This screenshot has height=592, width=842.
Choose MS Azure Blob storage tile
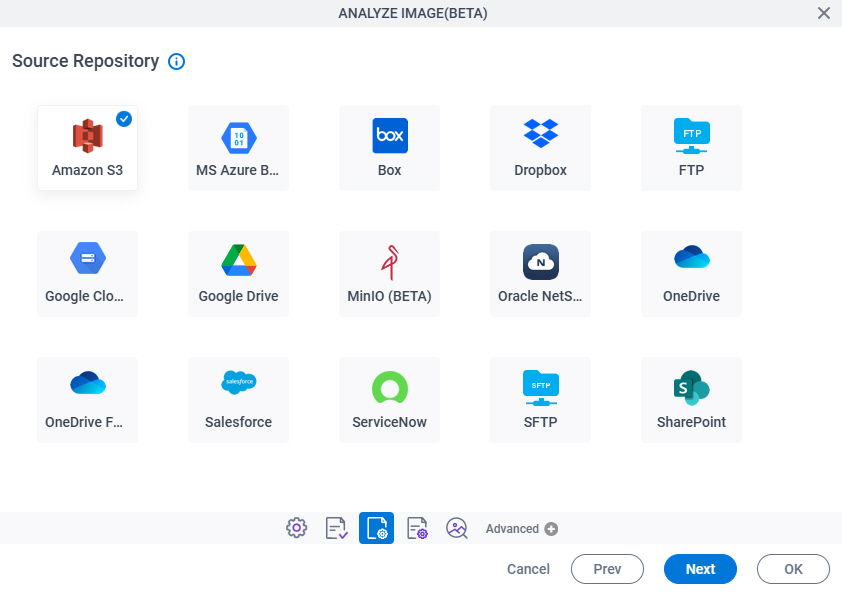238,148
